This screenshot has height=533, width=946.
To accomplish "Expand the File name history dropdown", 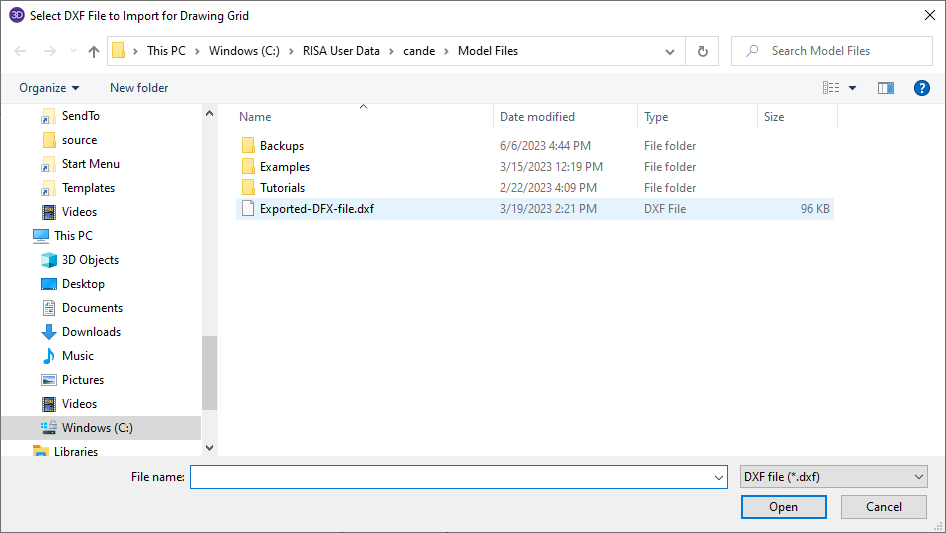I will pyautogui.click(x=718, y=478).
